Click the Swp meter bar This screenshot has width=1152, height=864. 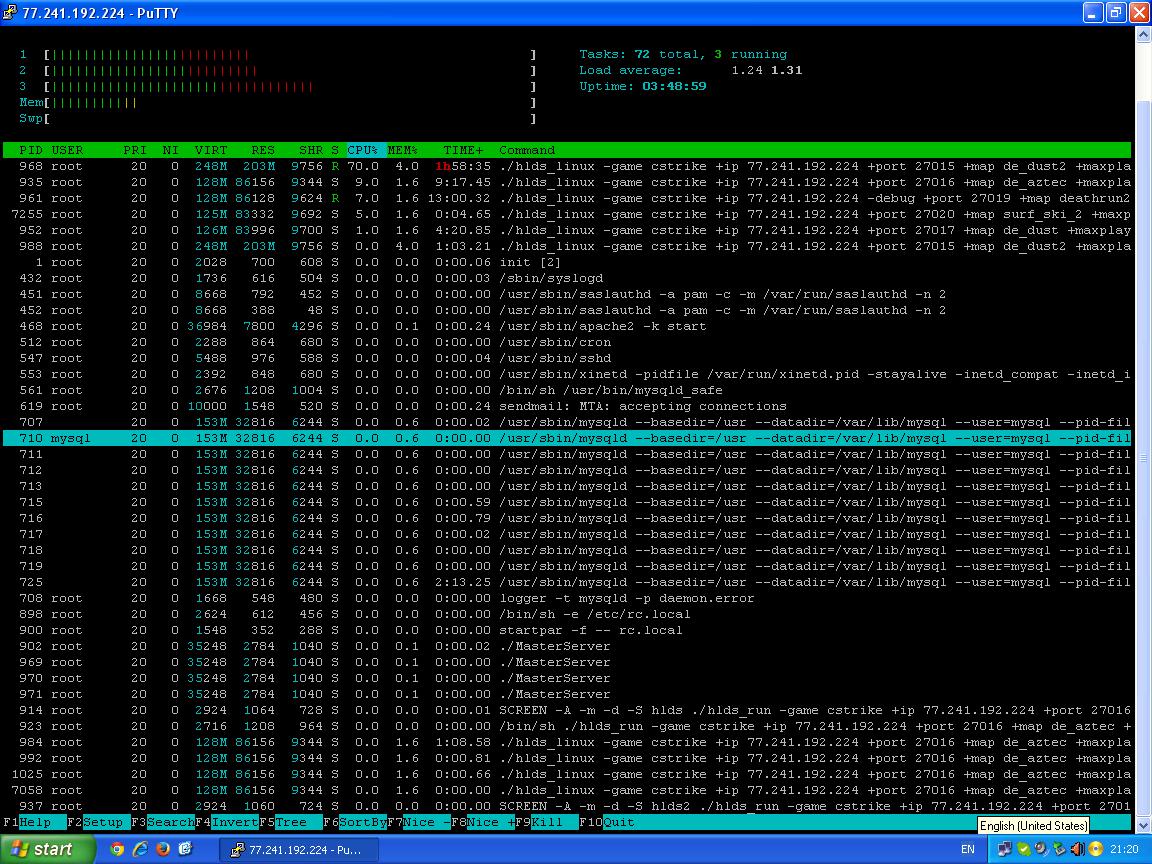[290, 118]
